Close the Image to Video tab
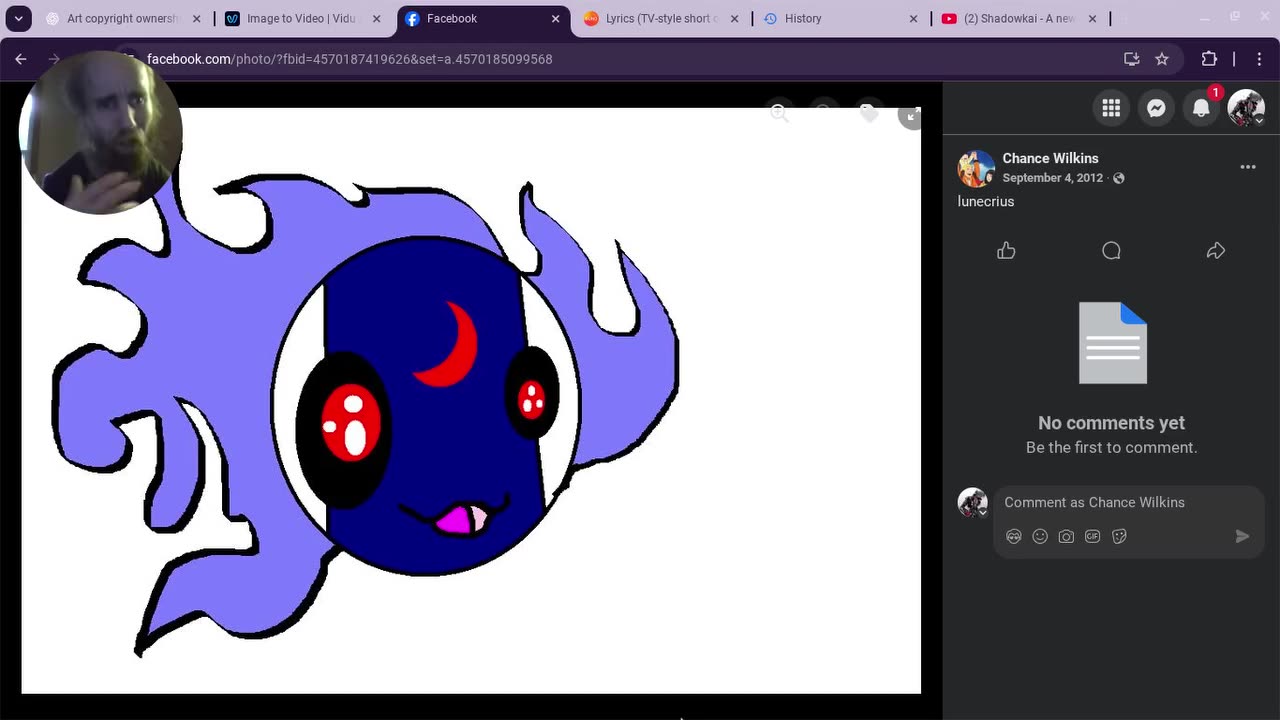This screenshot has width=1280, height=720. coord(376,19)
